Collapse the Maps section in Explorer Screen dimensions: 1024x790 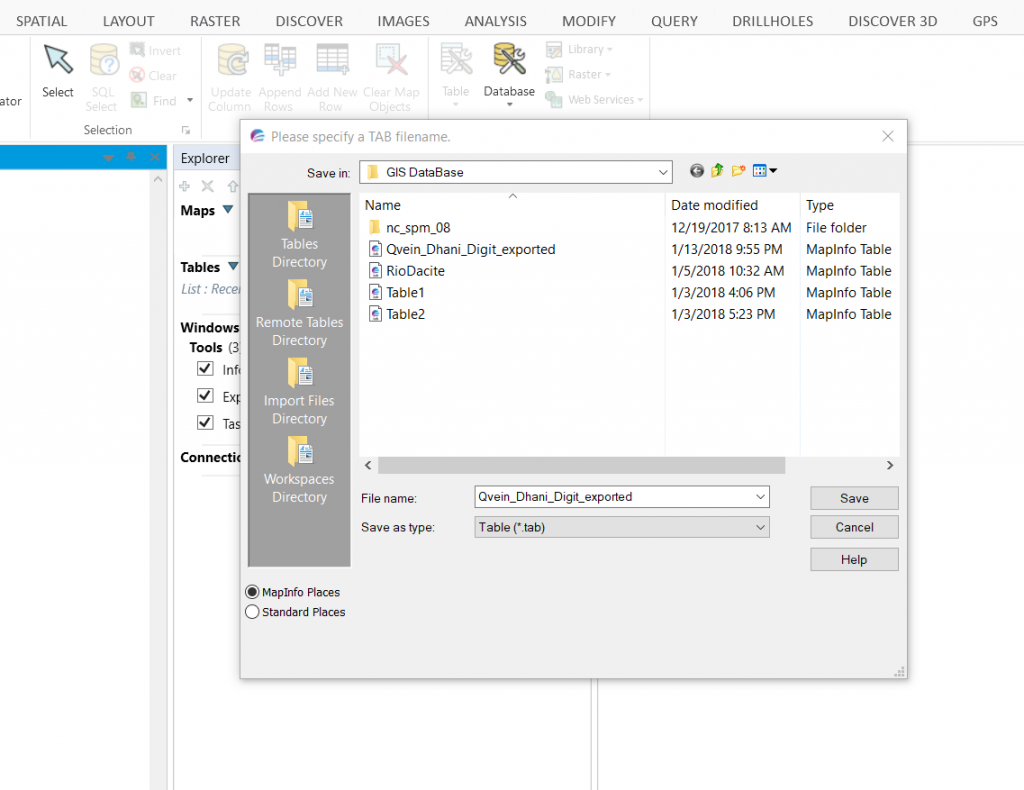click(227, 210)
